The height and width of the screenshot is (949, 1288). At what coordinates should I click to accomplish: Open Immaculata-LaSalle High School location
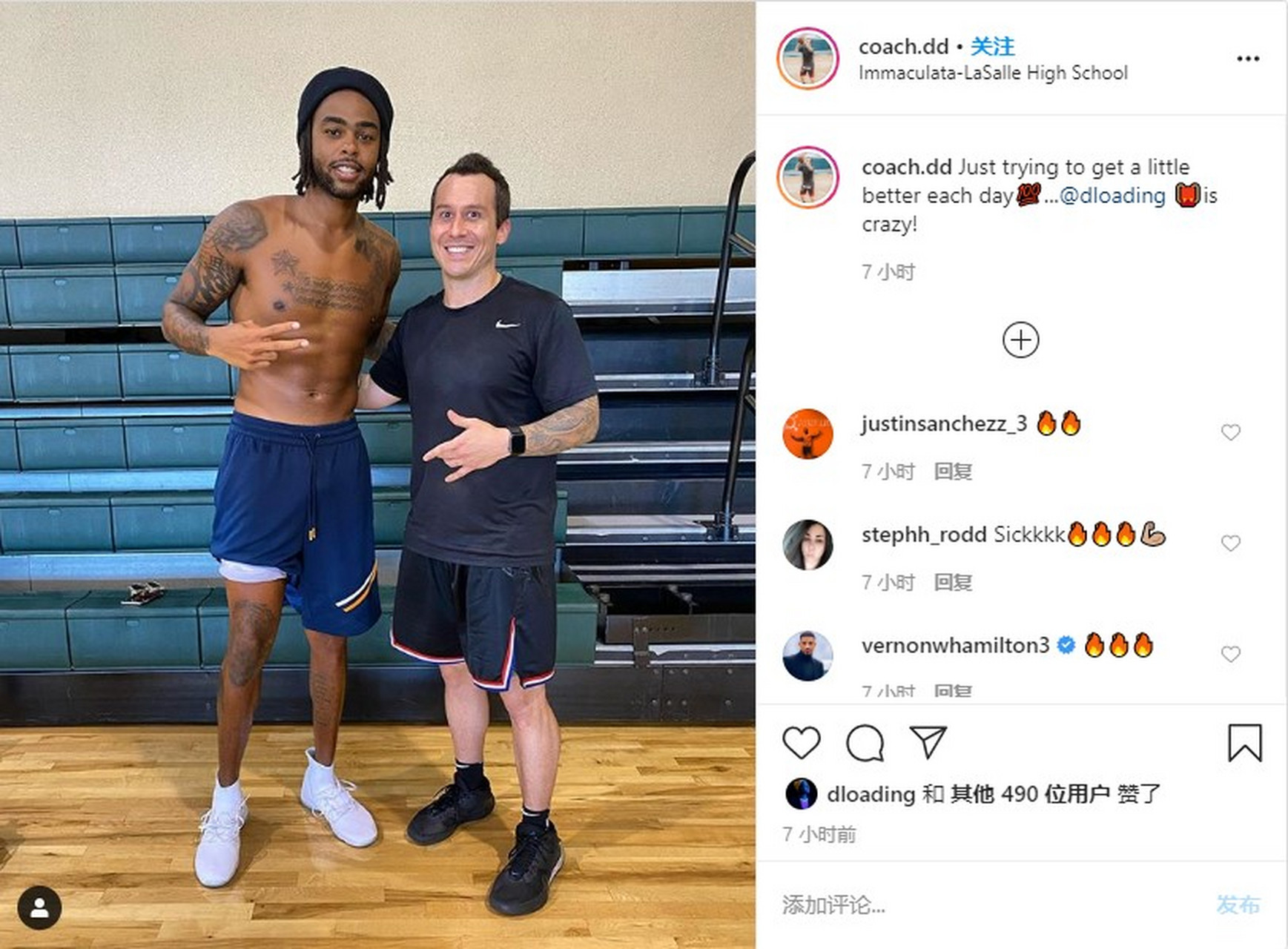(993, 73)
